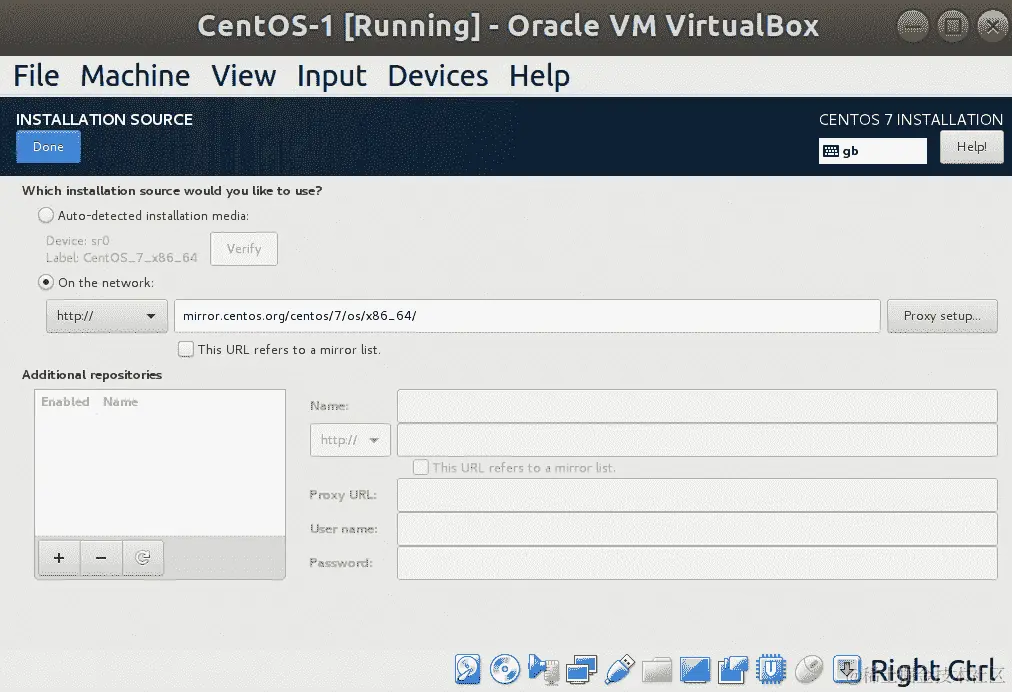Open Proxy setup... dialog
Screen dimensions: 1012x692
pyautogui.click(x=942, y=316)
